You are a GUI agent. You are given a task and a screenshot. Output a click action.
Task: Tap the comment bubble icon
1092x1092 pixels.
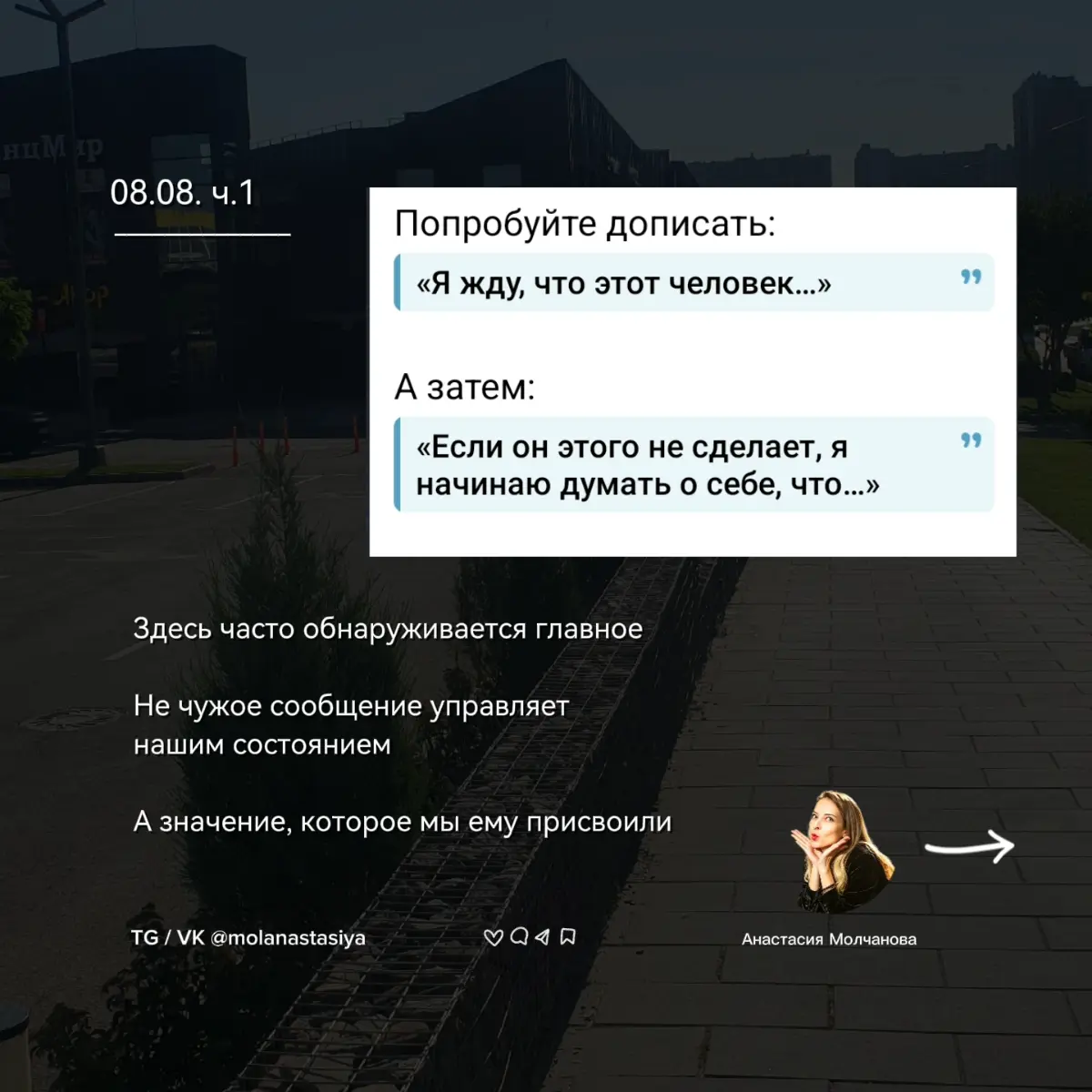pyautogui.click(x=519, y=936)
